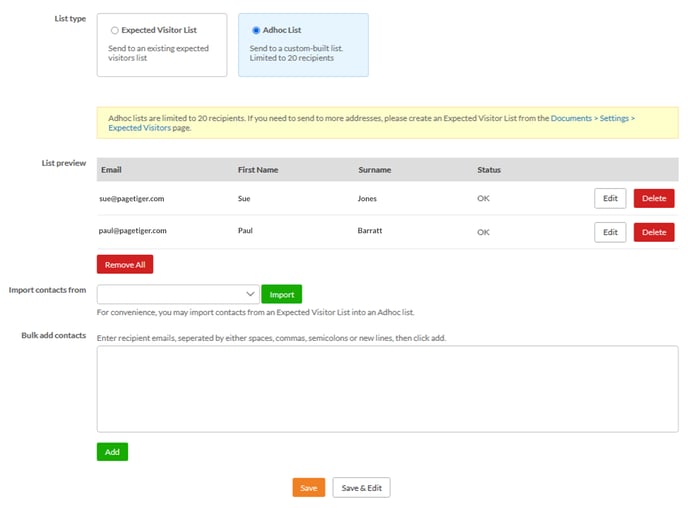688x508 pixels.
Task: Click the green Import button
Action: [281, 294]
